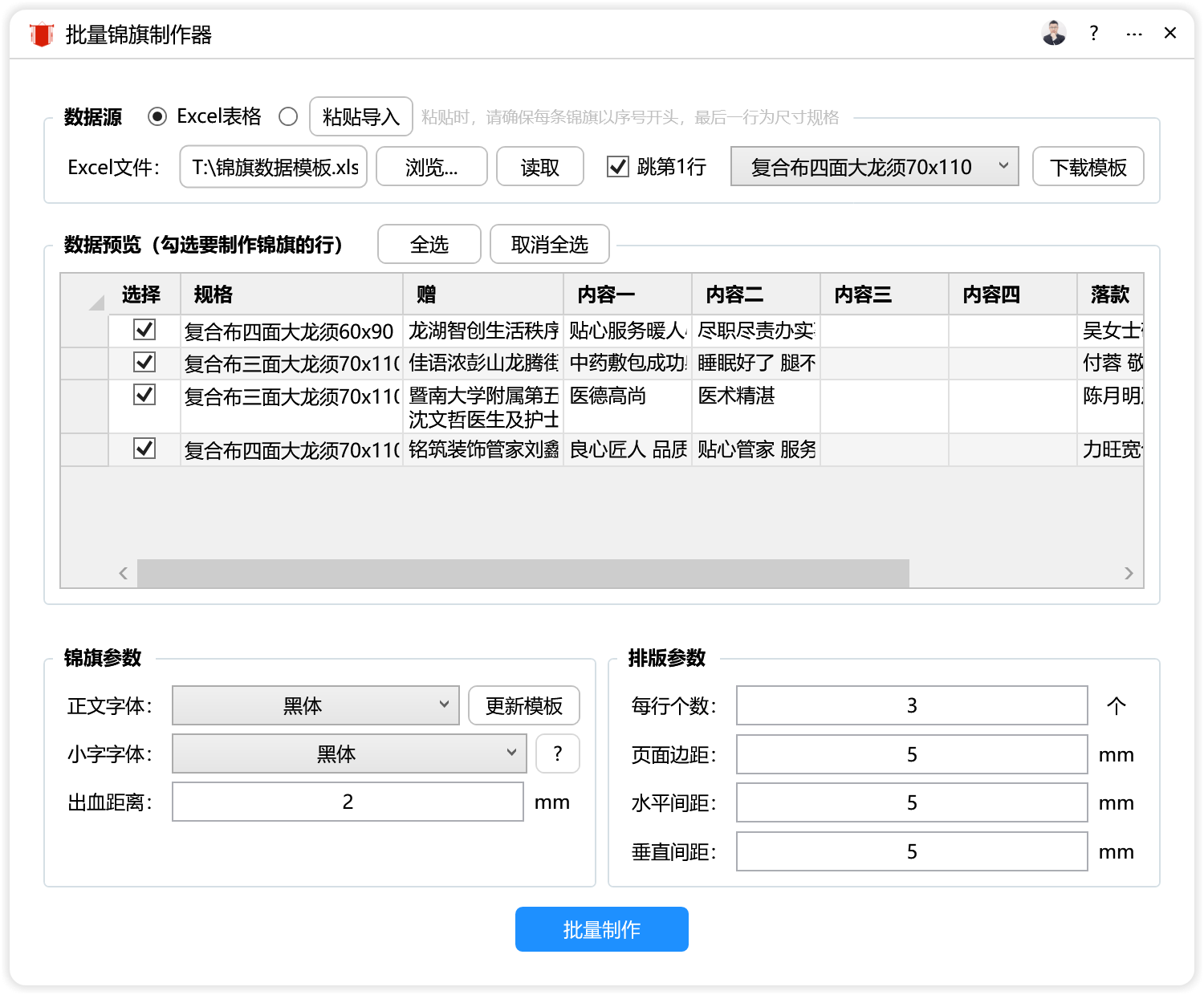Select the radio button beside 粘贴导入
This screenshot has height=995, width=1204.
pyautogui.click(x=288, y=117)
